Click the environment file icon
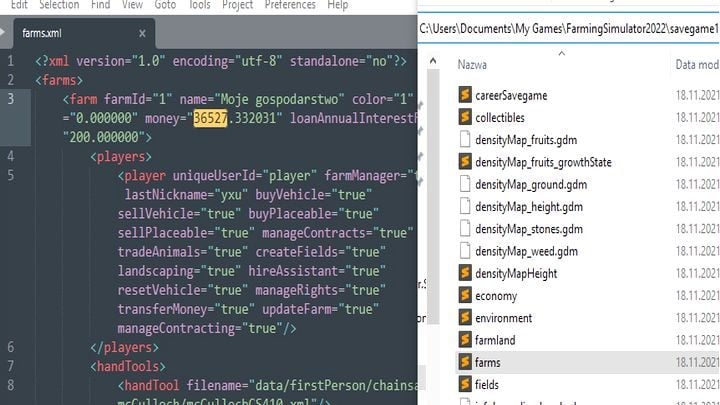This screenshot has height=405, width=720. pyautogui.click(x=465, y=318)
